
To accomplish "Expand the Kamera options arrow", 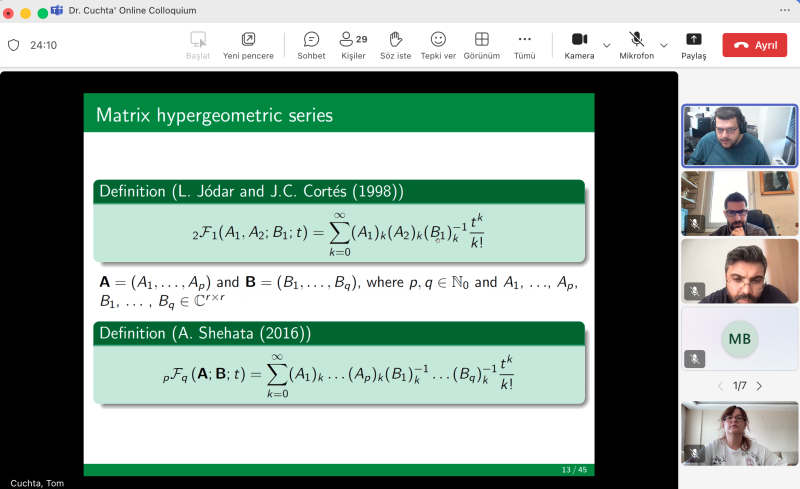I will coord(606,45).
